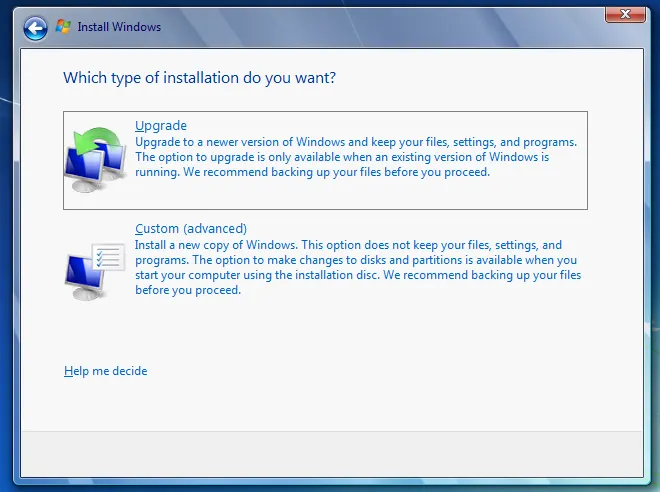
Task: Click the Upgrade description text about keeping files
Action: 356,157
